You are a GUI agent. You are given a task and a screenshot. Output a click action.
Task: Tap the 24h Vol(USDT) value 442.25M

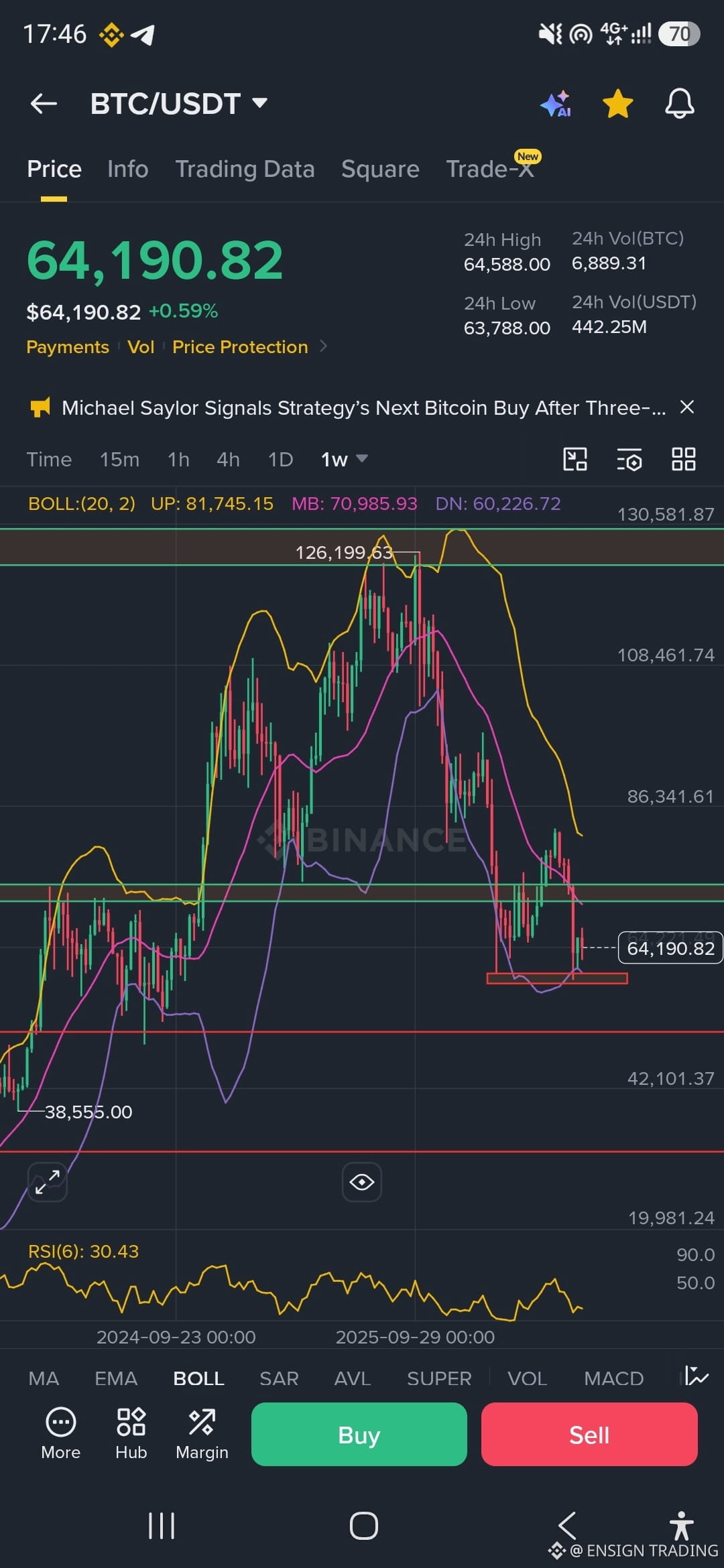click(x=609, y=327)
